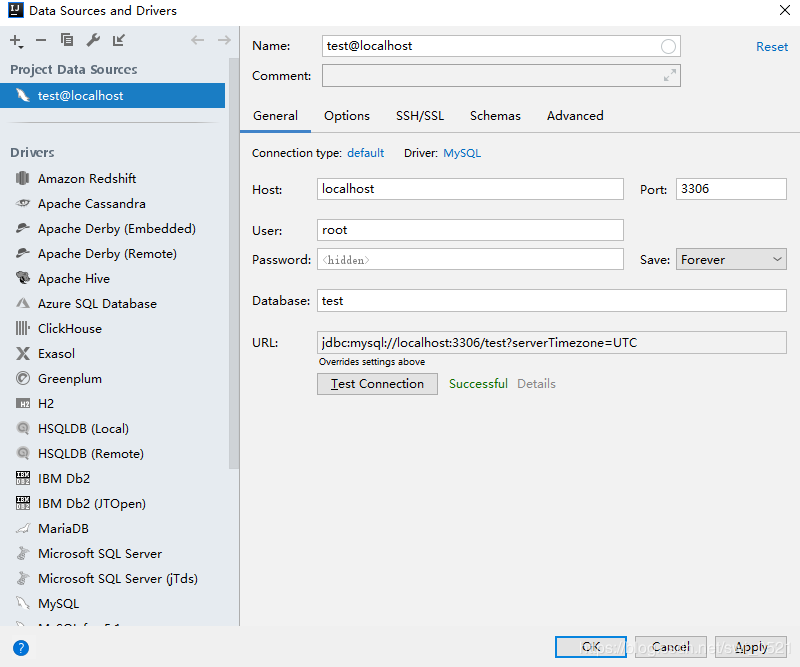Open help with the question mark icon
Image resolution: width=800 pixels, height=667 pixels.
tap(21, 648)
